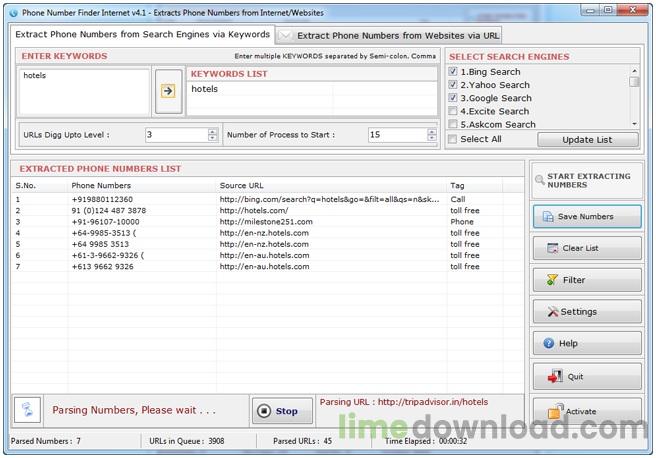Click the Quit button
This screenshot has height=458, width=656.
click(x=587, y=377)
